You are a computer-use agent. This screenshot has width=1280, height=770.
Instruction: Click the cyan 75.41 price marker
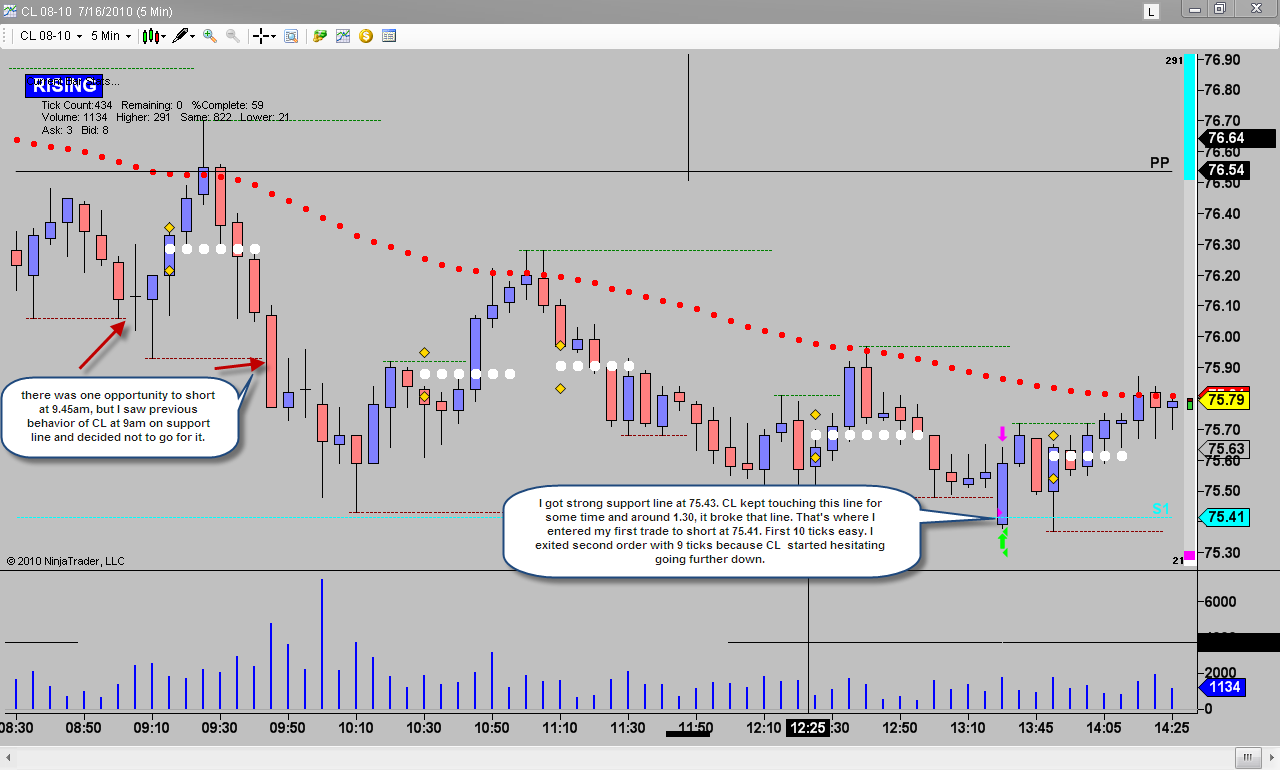click(1225, 517)
